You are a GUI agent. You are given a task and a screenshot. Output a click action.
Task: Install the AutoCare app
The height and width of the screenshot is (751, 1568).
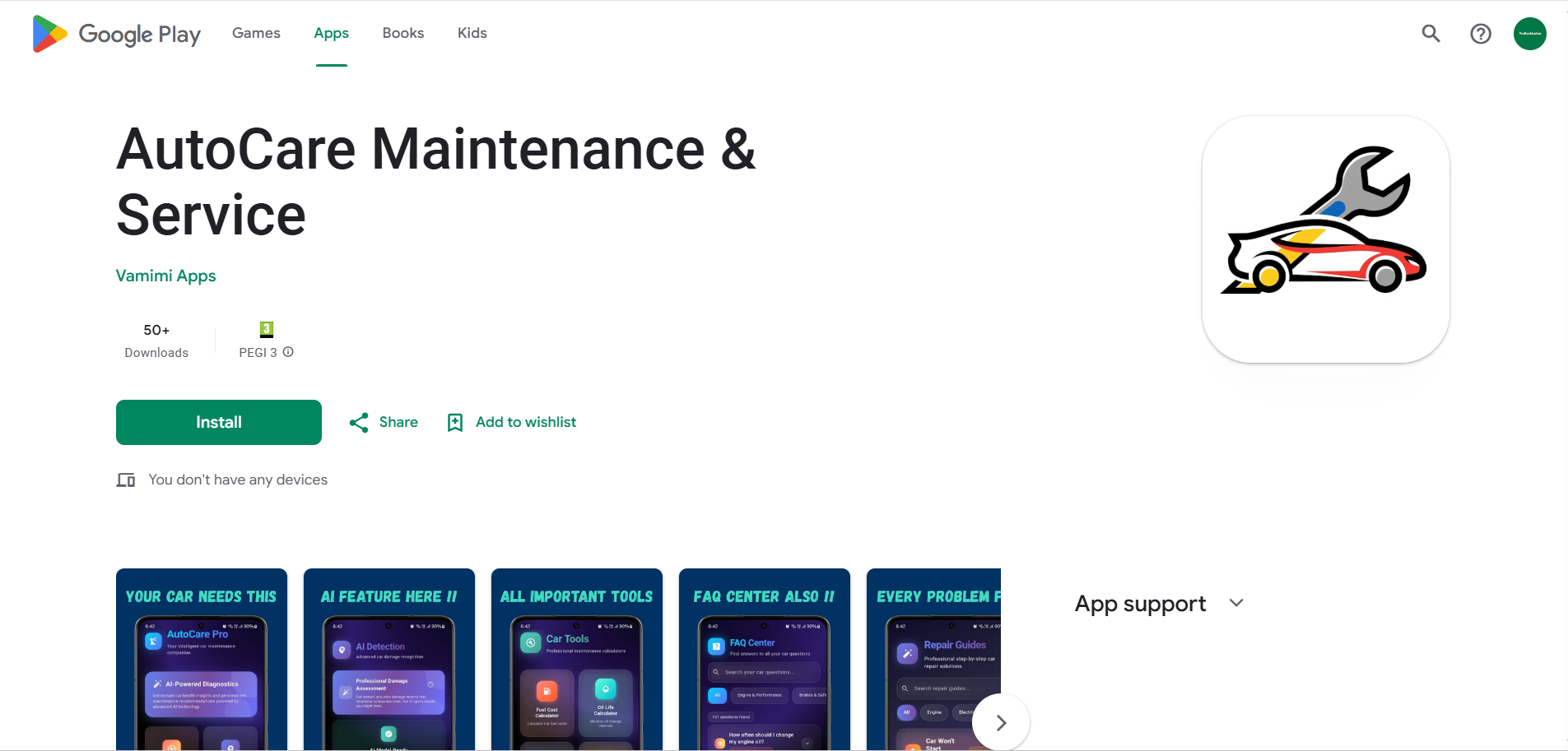click(x=219, y=422)
